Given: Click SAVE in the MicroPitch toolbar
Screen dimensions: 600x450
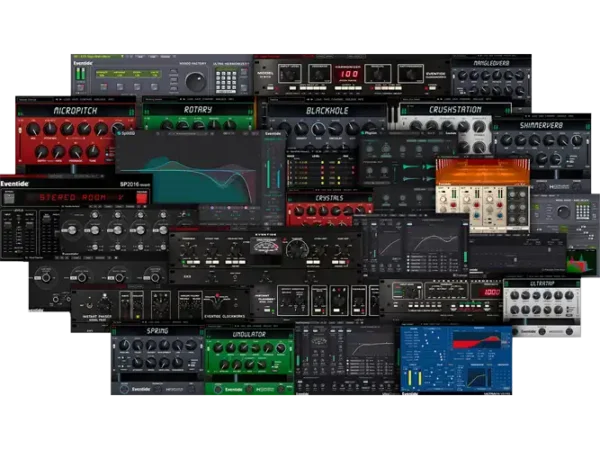Looking at the screenshot, I should click(x=75, y=99).
